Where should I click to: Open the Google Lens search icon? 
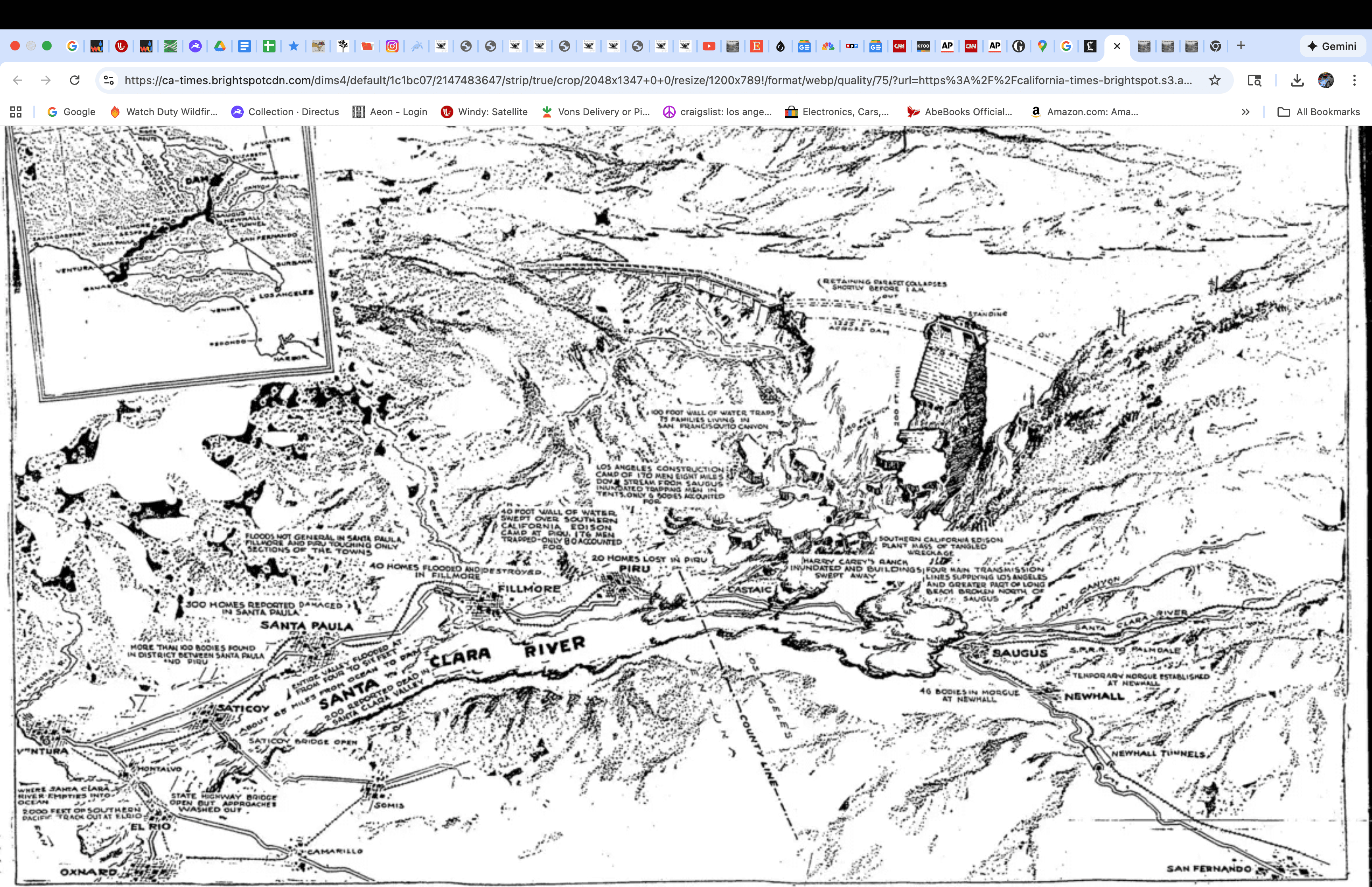[1254, 80]
